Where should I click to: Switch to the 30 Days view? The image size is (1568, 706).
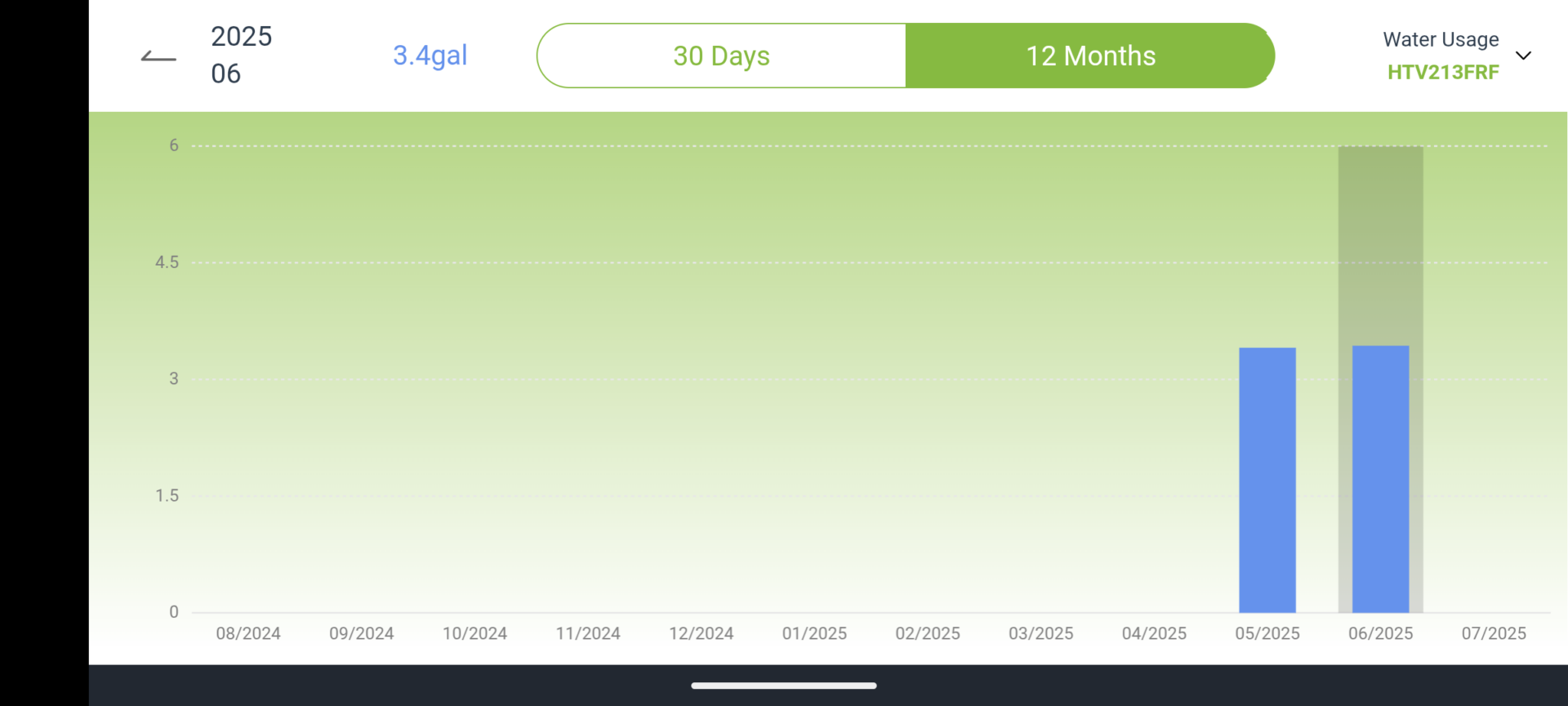pyautogui.click(x=721, y=56)
